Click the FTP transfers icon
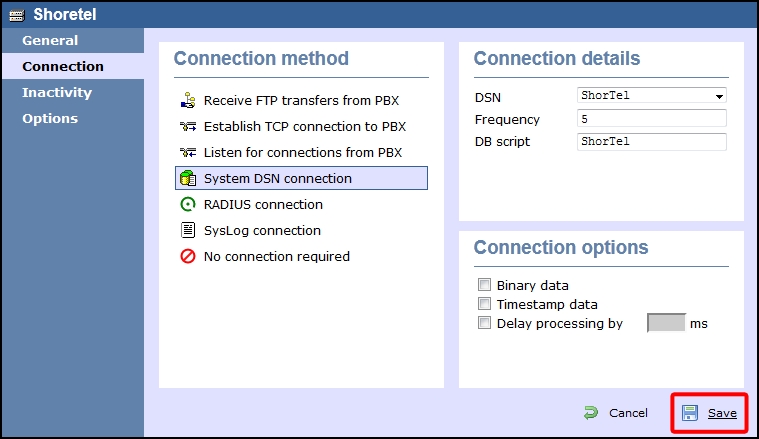Image resolution: width=759 pixels, height=439 pixels. pyautogui.click(x=188, y=100)
